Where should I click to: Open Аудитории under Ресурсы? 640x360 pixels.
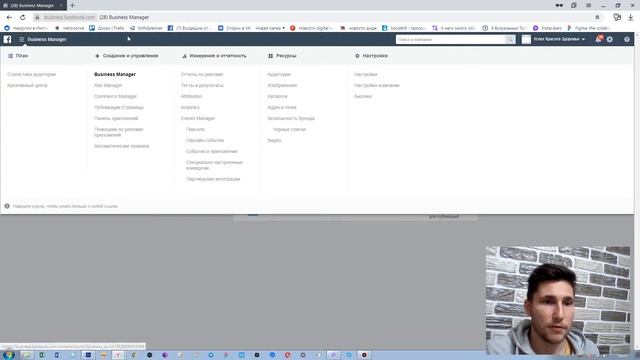[279, 74]
